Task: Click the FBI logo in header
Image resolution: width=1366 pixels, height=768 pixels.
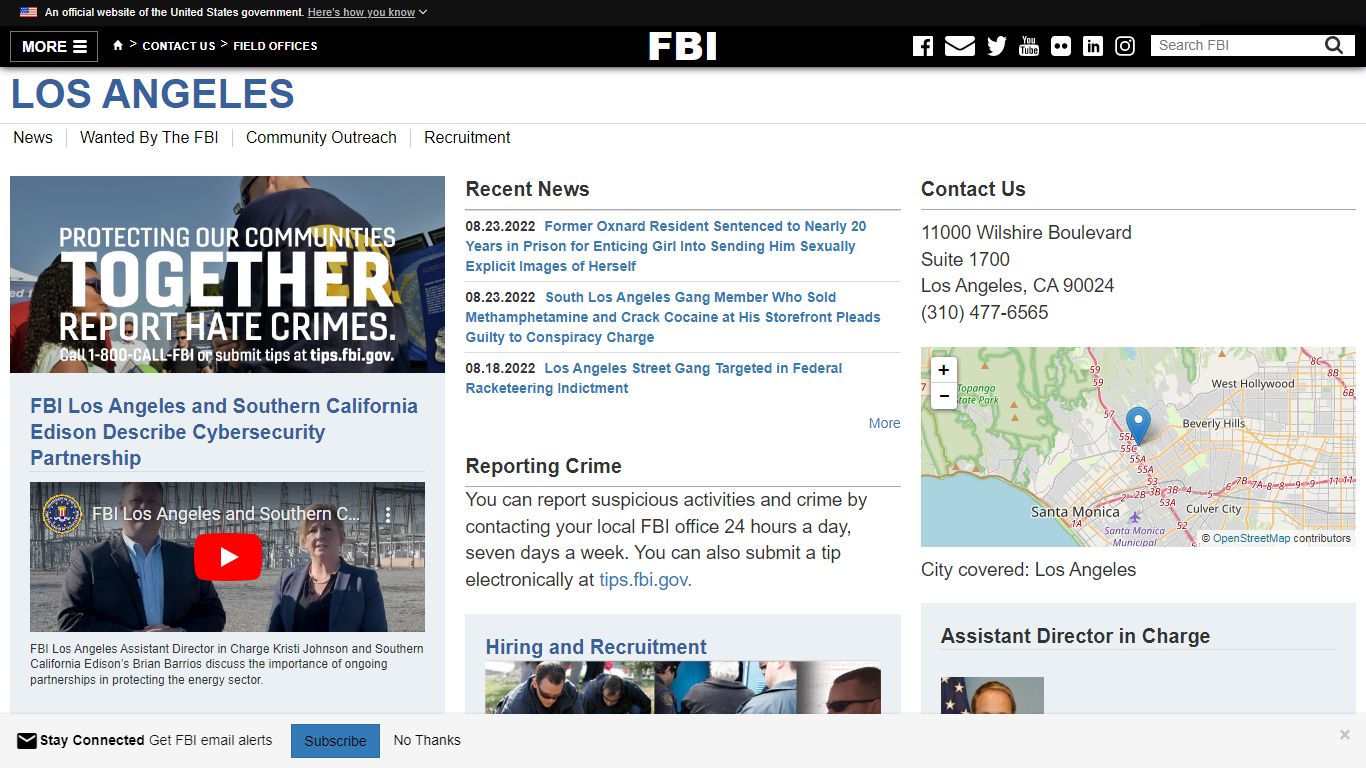Action: coord(683,46)
